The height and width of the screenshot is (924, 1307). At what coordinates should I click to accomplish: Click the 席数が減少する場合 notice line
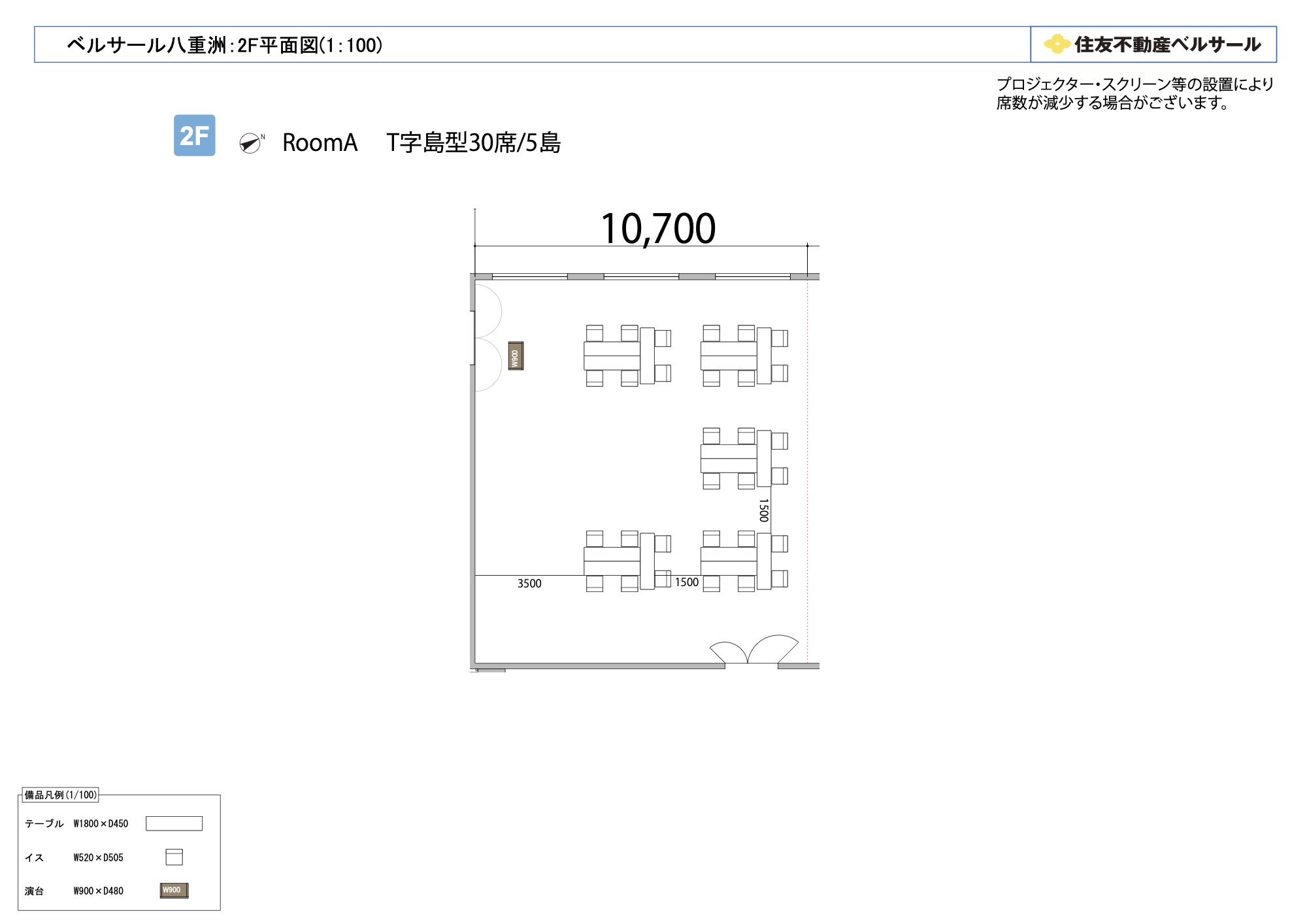click(x=1113, y=103)
